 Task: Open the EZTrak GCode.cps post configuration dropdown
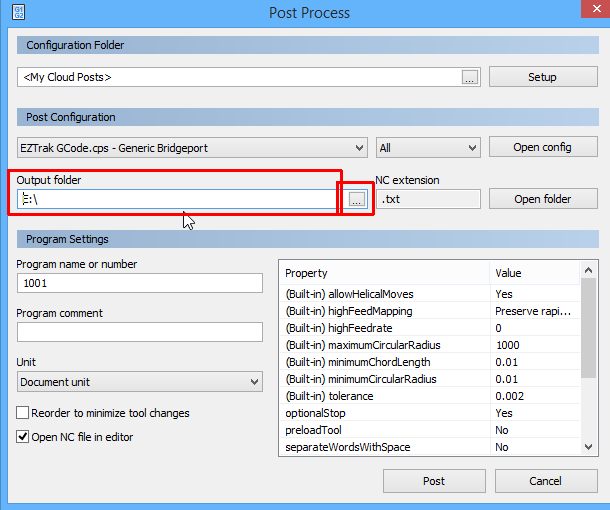pos(192,148)
